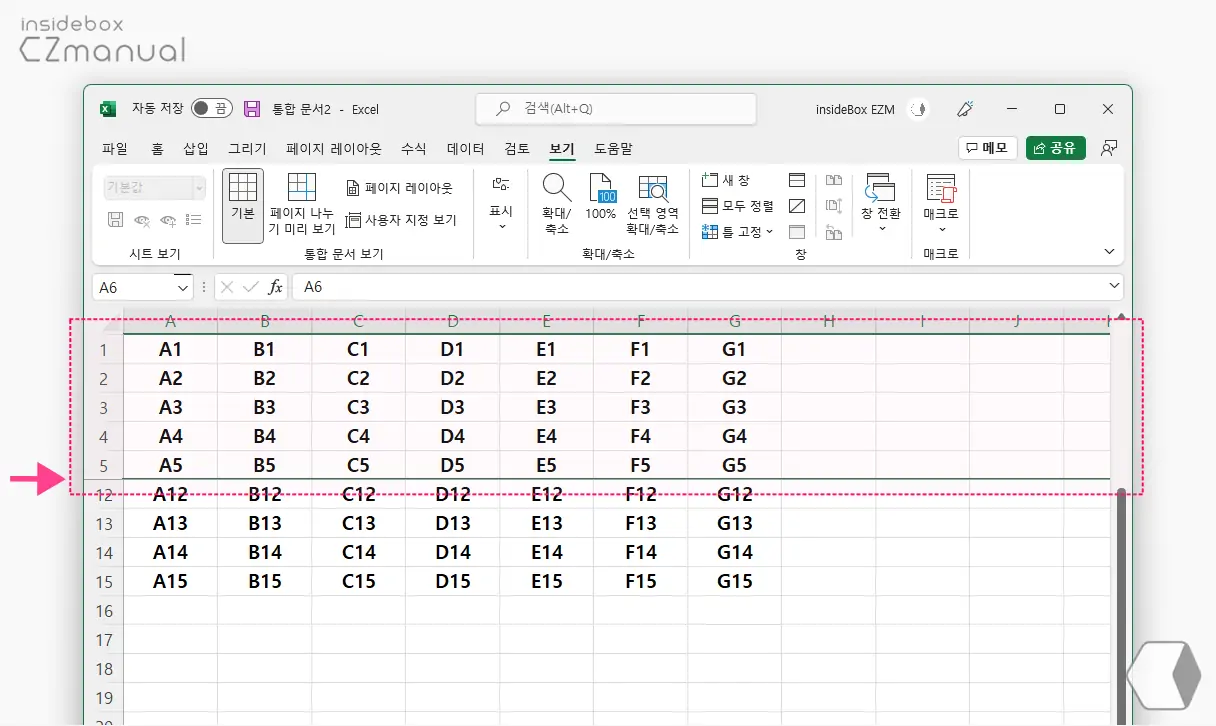Image resolution: width=1216 pixels, height=726 pixels.
Task: Open the 도움말 help tab
Action: (x=613, y=149)
